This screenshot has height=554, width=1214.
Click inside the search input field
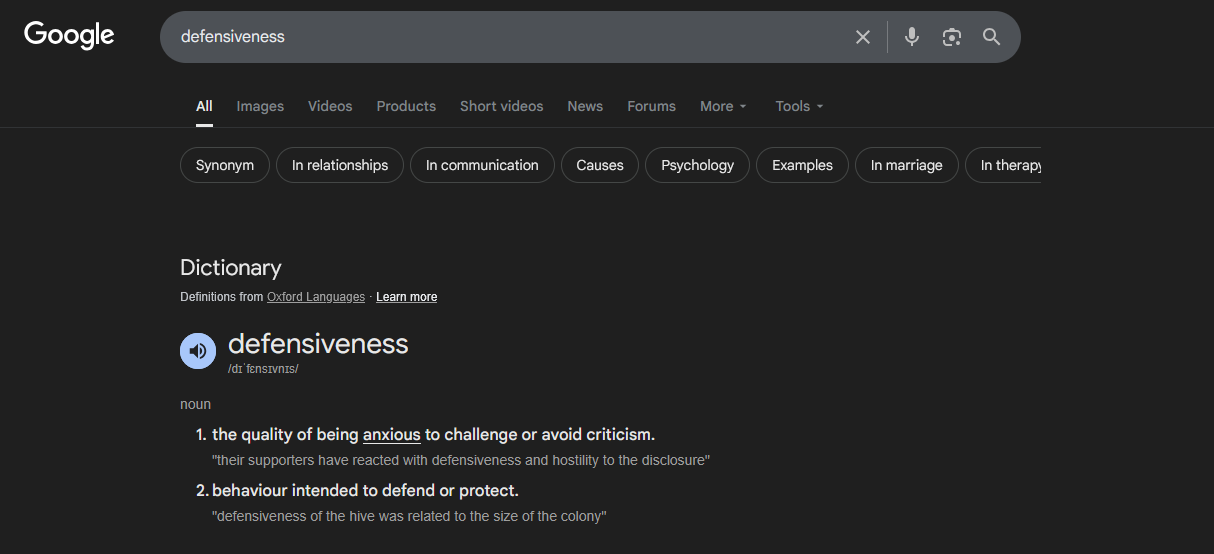coord(500,37)
